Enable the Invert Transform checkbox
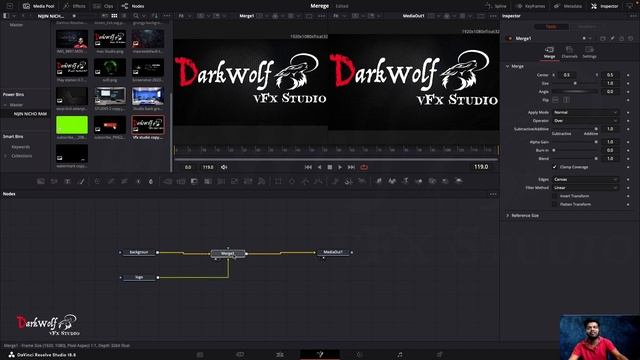This screenshot has height=360, width=640. (x=554, y=196)
